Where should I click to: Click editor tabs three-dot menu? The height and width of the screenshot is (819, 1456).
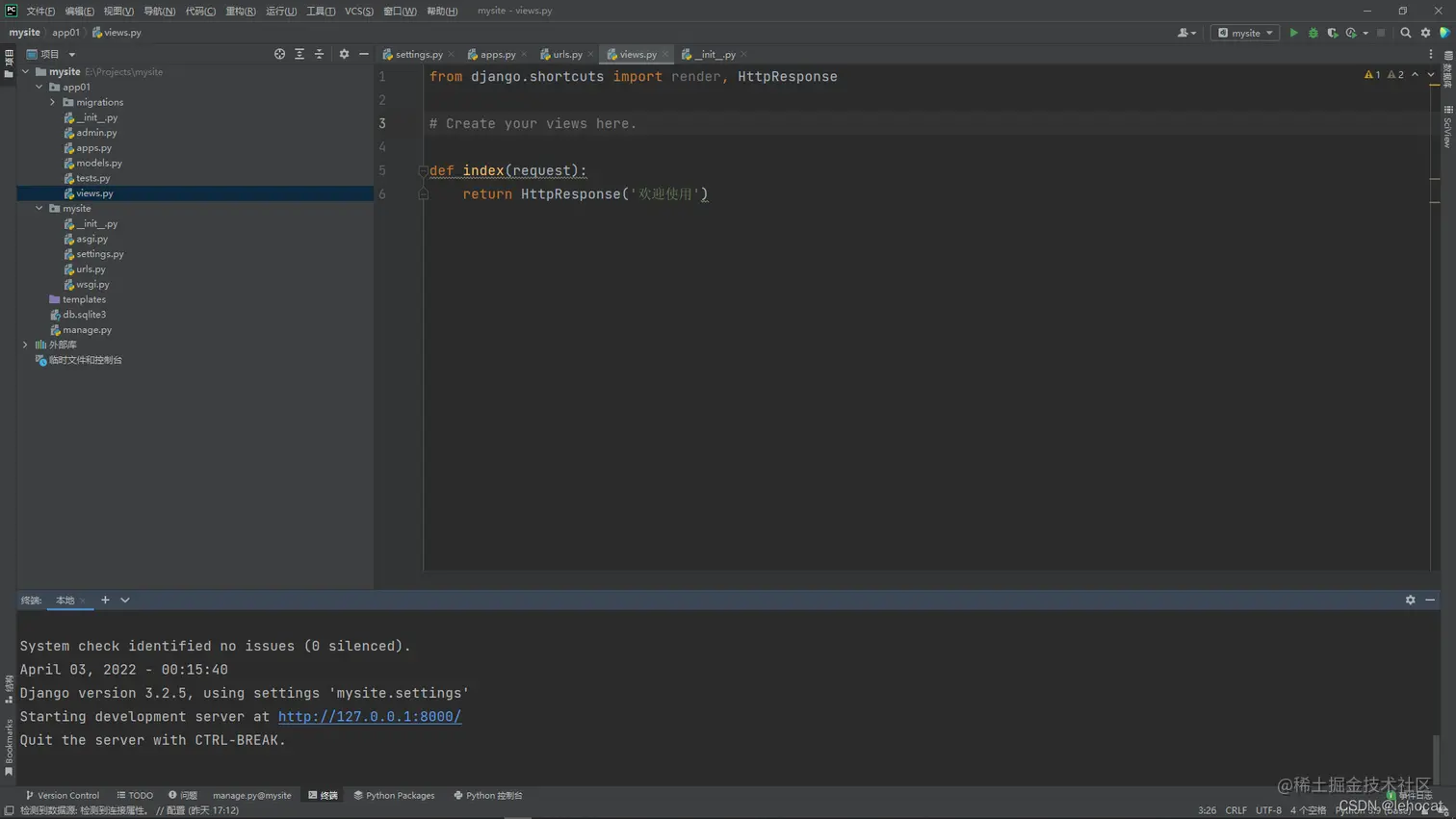click(1431, 54)
